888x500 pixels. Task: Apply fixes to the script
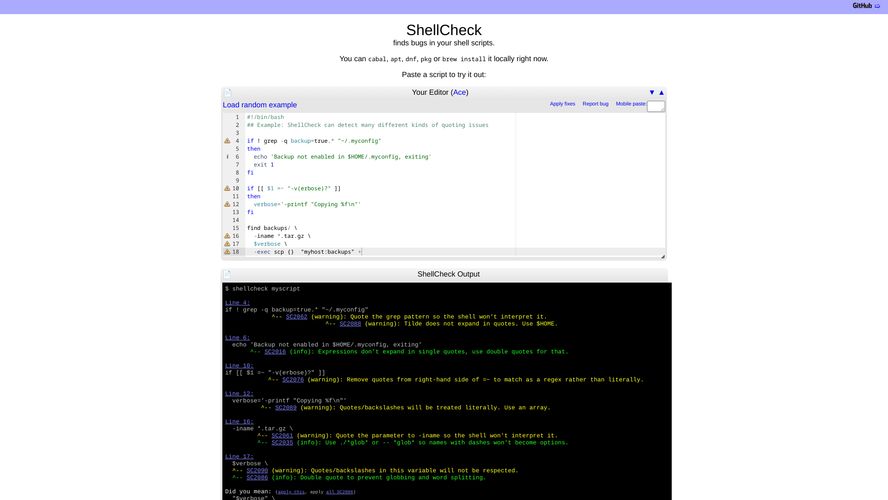pos(562,104)
